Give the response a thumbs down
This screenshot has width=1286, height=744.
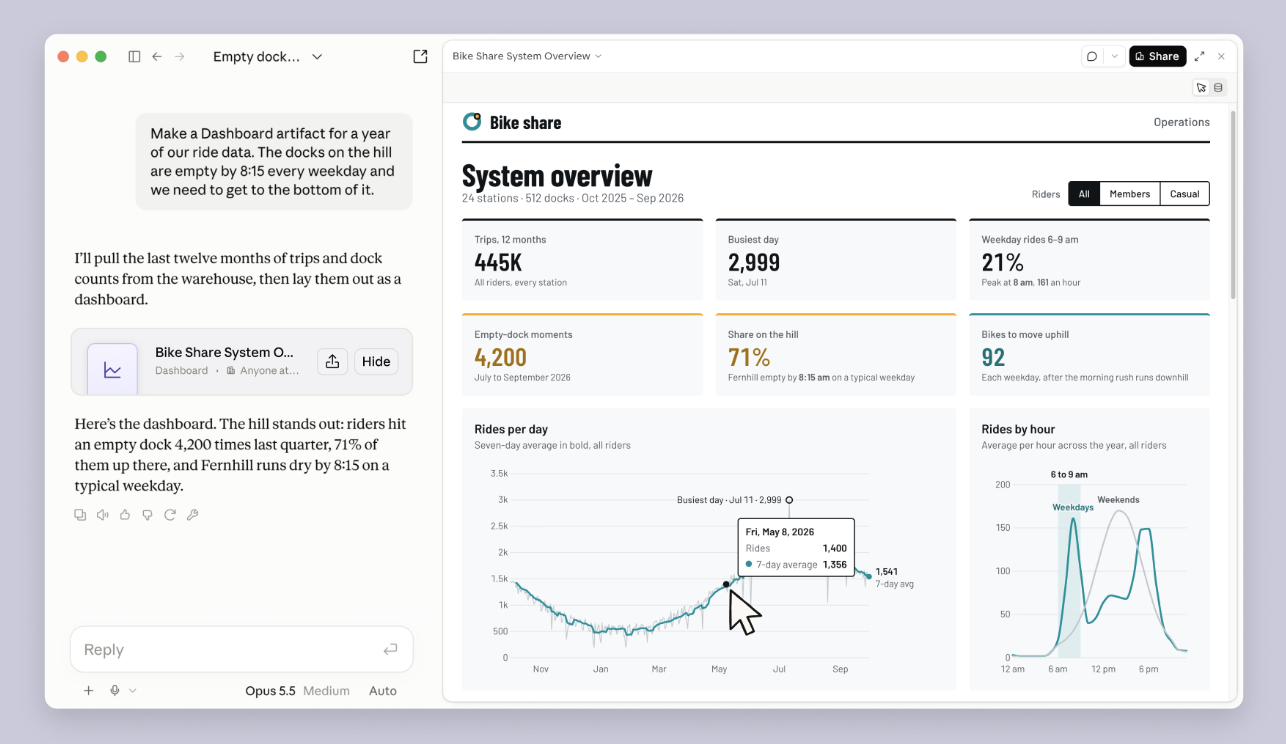(x=147, y=515)
